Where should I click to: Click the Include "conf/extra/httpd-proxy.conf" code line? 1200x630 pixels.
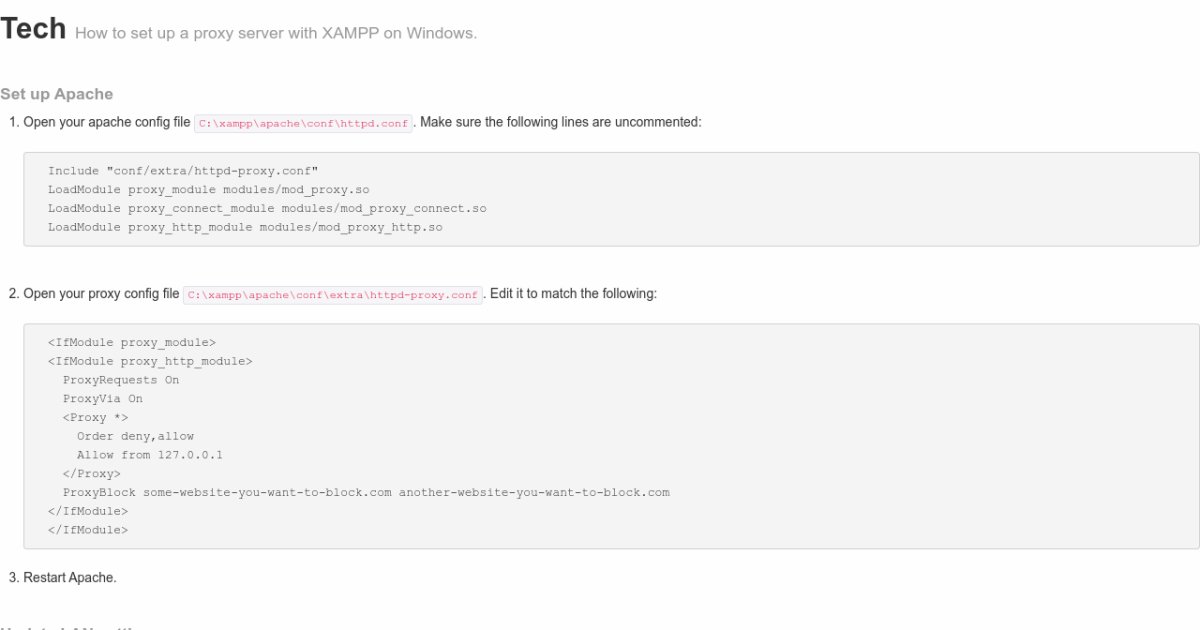[183, 171]
